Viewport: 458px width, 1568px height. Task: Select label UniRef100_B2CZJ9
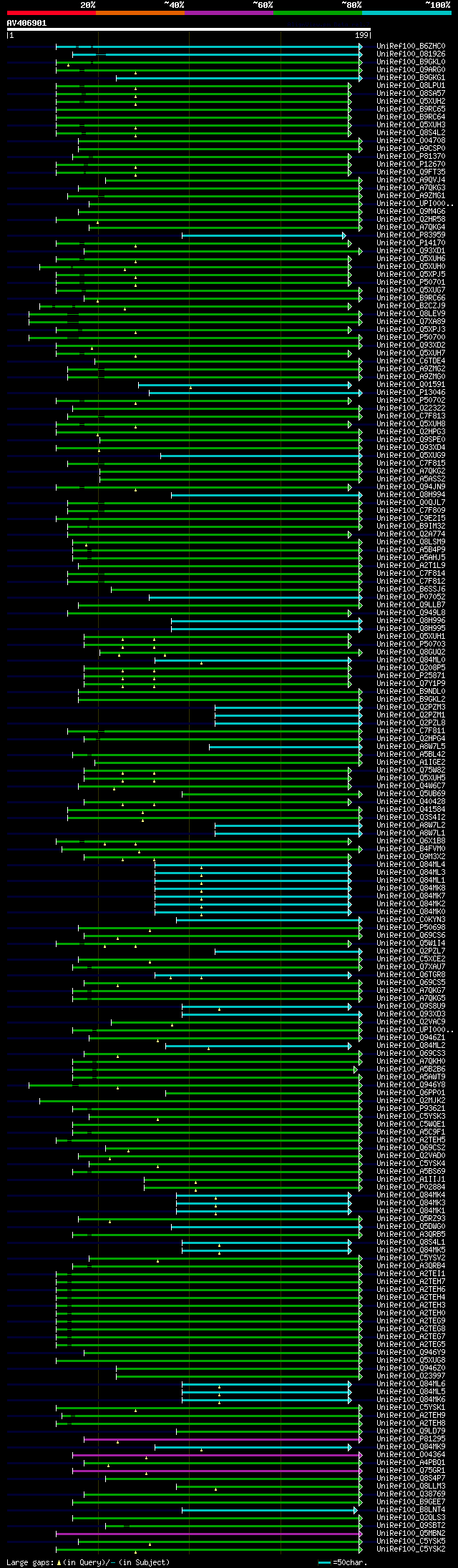[x=411, y=306]
